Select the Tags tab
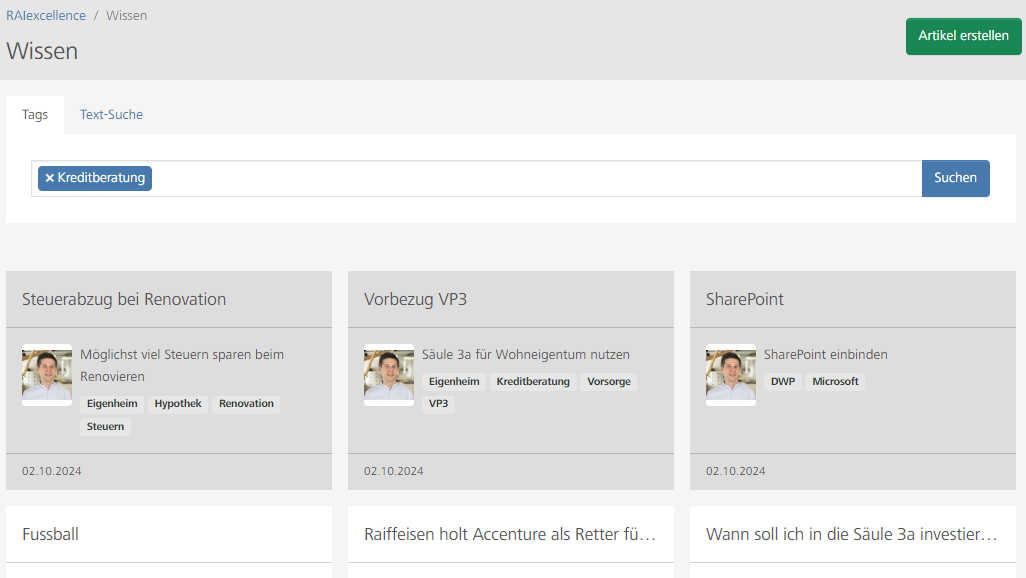 (x=35, y=115)
